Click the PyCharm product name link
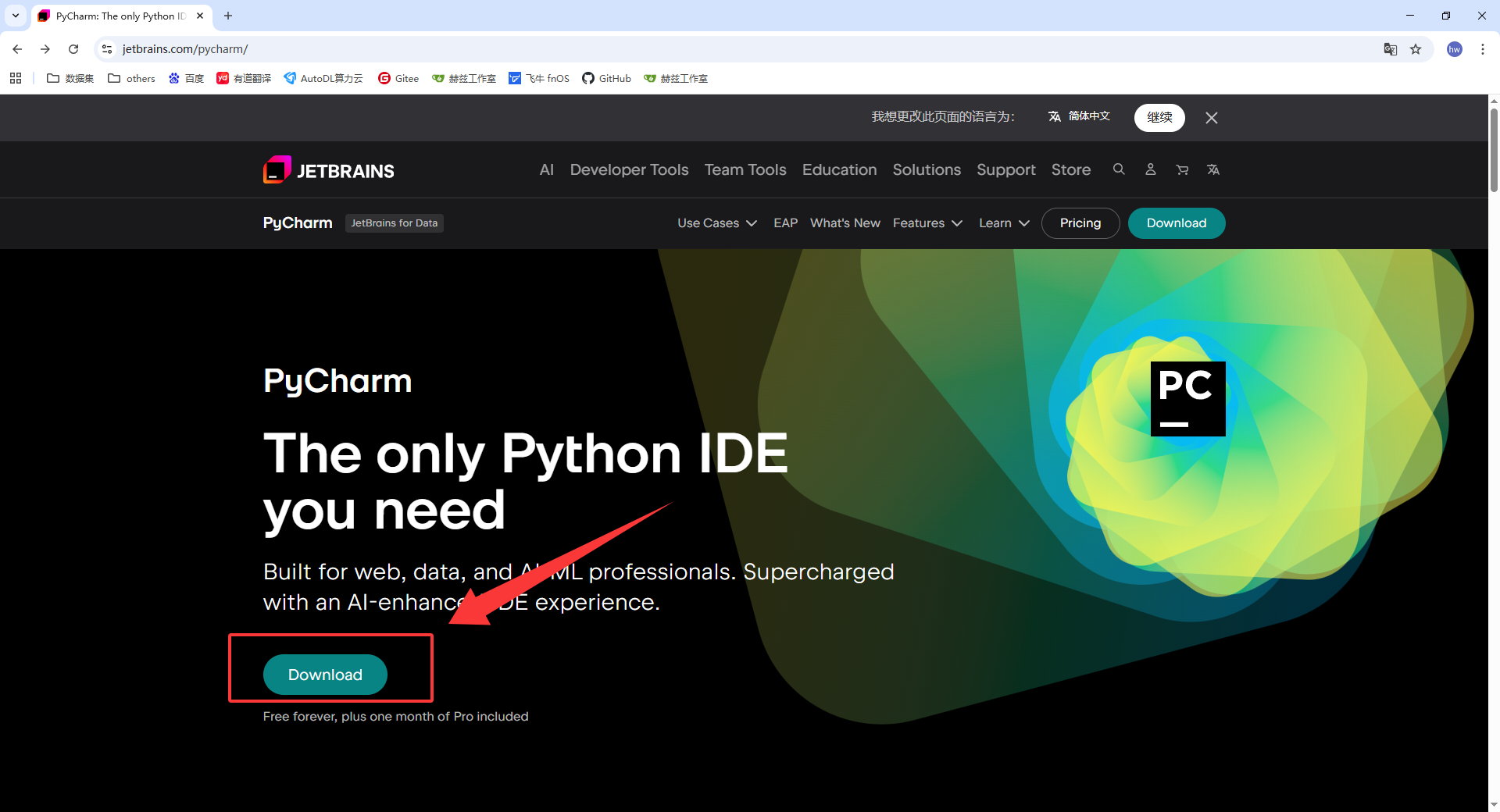The image size is (1500, 812). click(298, 223)
